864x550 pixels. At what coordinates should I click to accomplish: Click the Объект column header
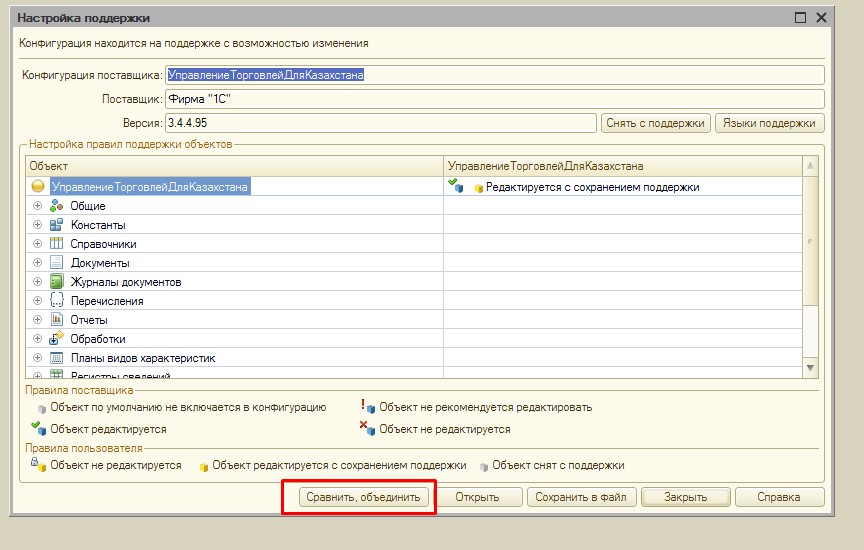tap(234, 166)
